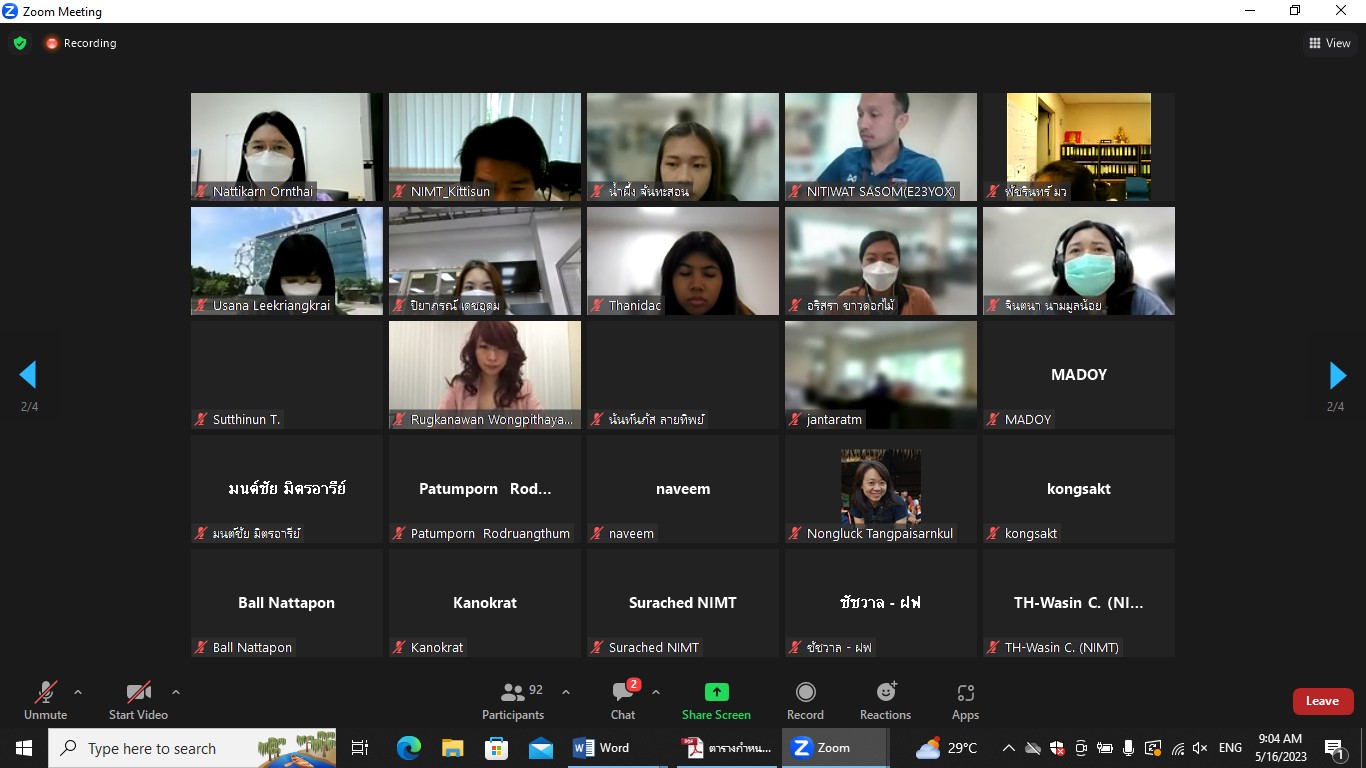Start recording with the Record button
The width and height of the screenshot is (1366, 768).
pos(805,700)
